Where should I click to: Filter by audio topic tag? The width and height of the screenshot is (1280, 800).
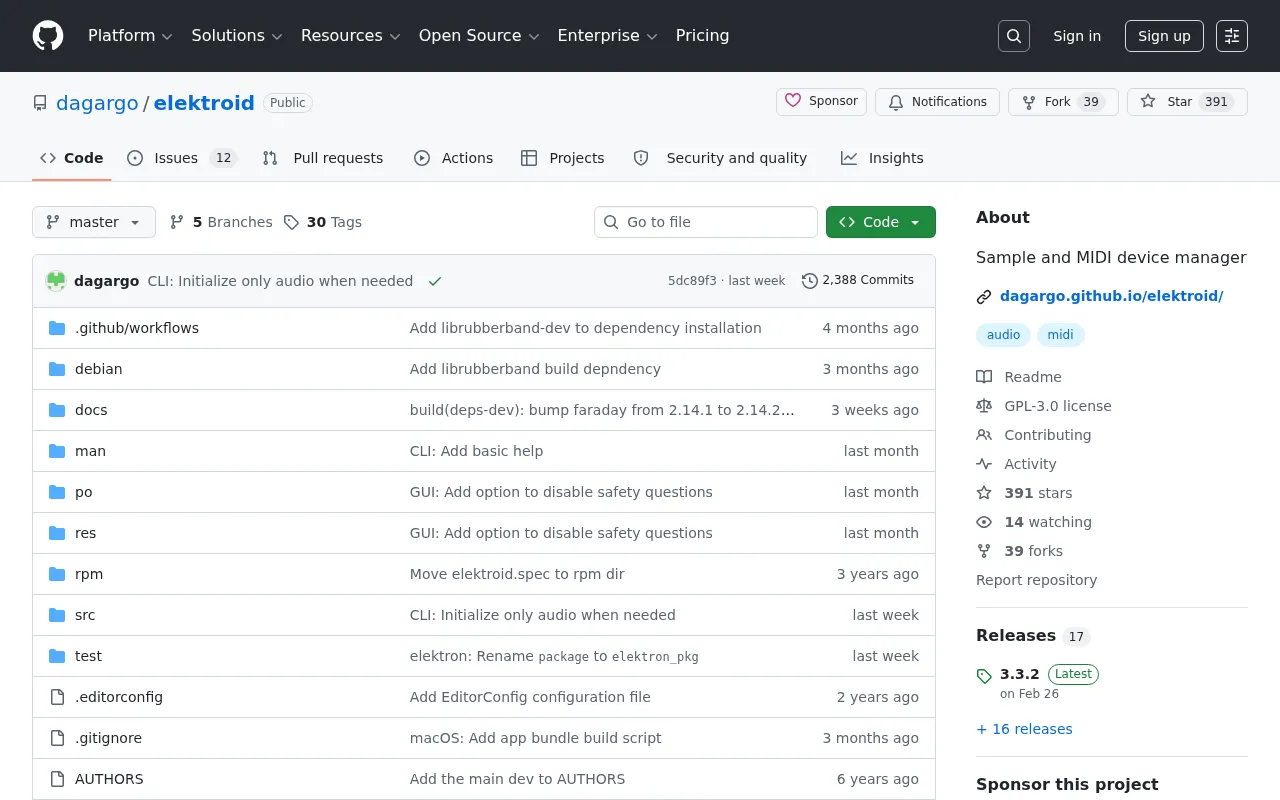1003,335
